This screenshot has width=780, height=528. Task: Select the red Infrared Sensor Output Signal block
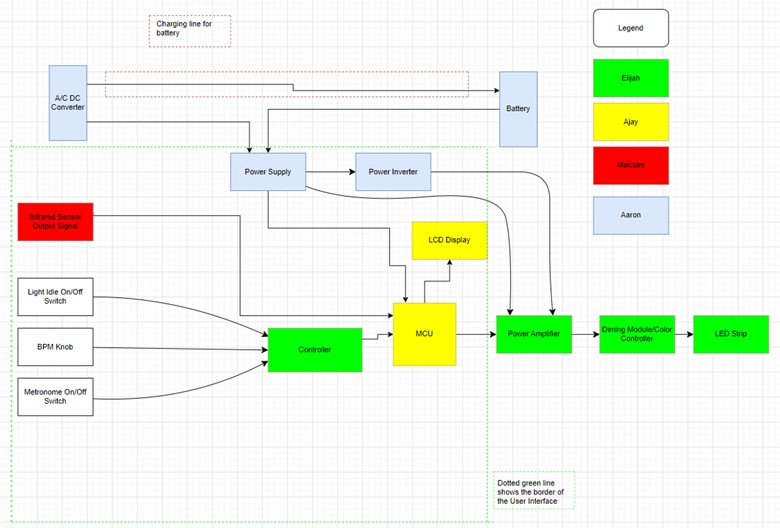tap(55, 221)
